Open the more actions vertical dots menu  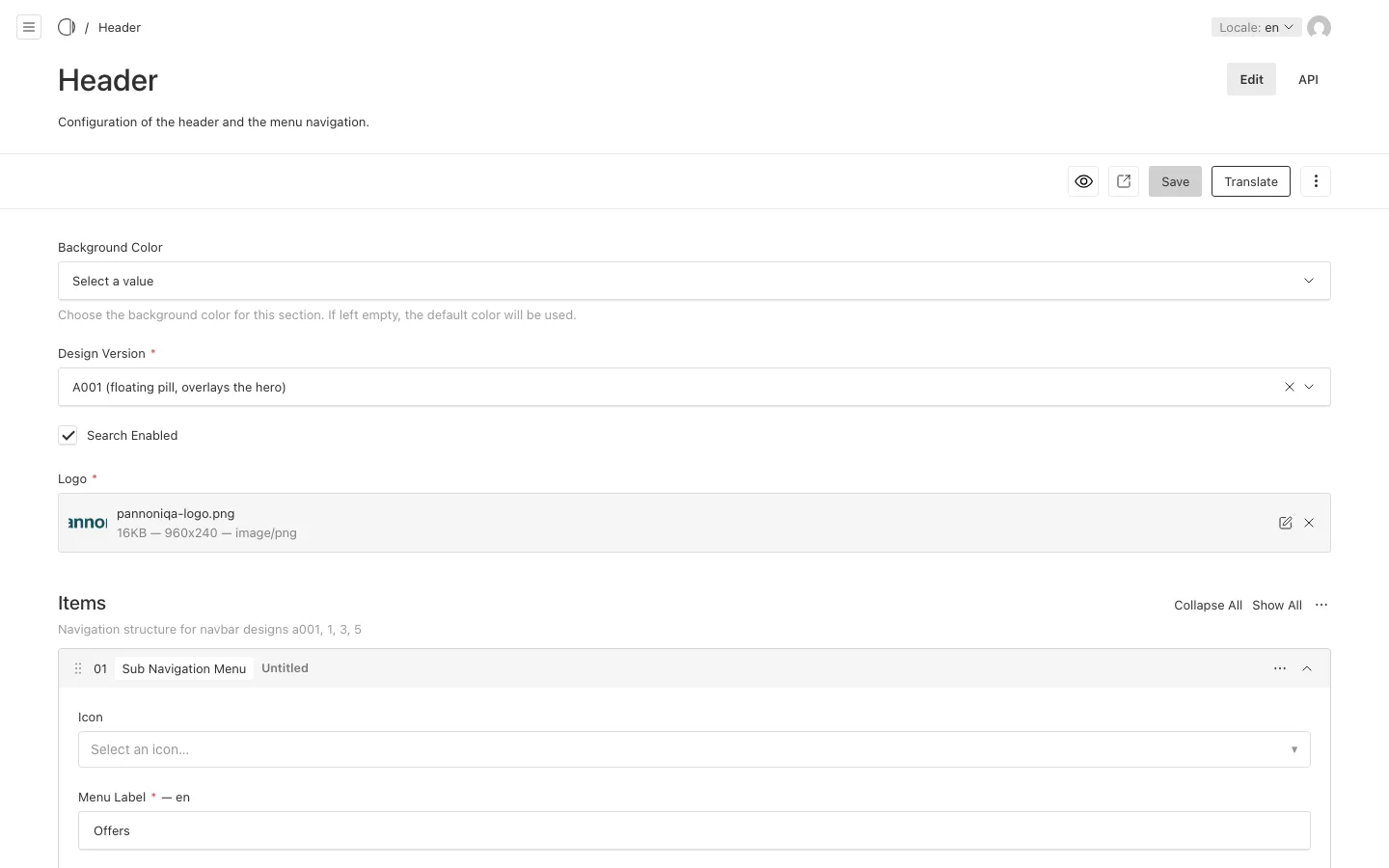pyautogui.click(x=1316, y=181)
